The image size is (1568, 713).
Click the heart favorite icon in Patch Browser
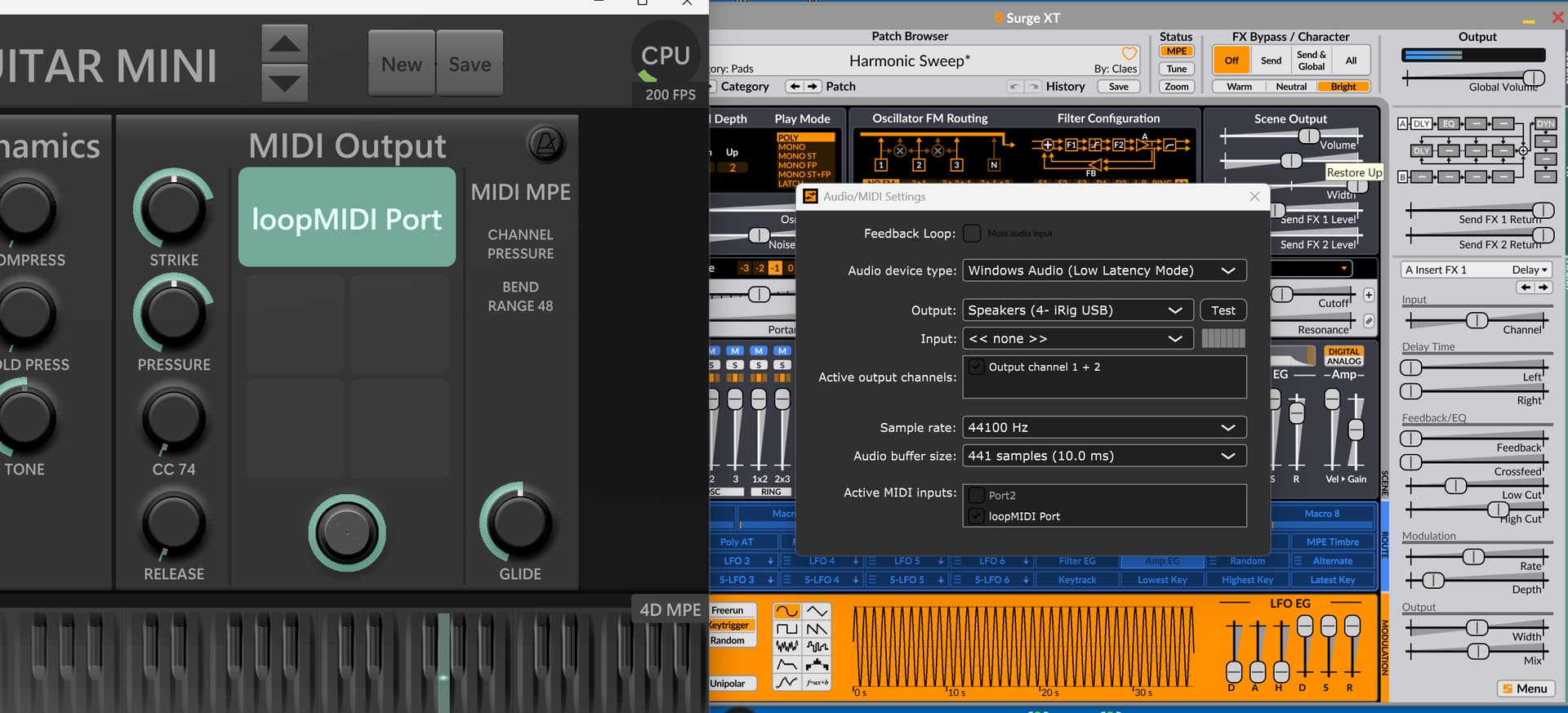[1129, 53]
